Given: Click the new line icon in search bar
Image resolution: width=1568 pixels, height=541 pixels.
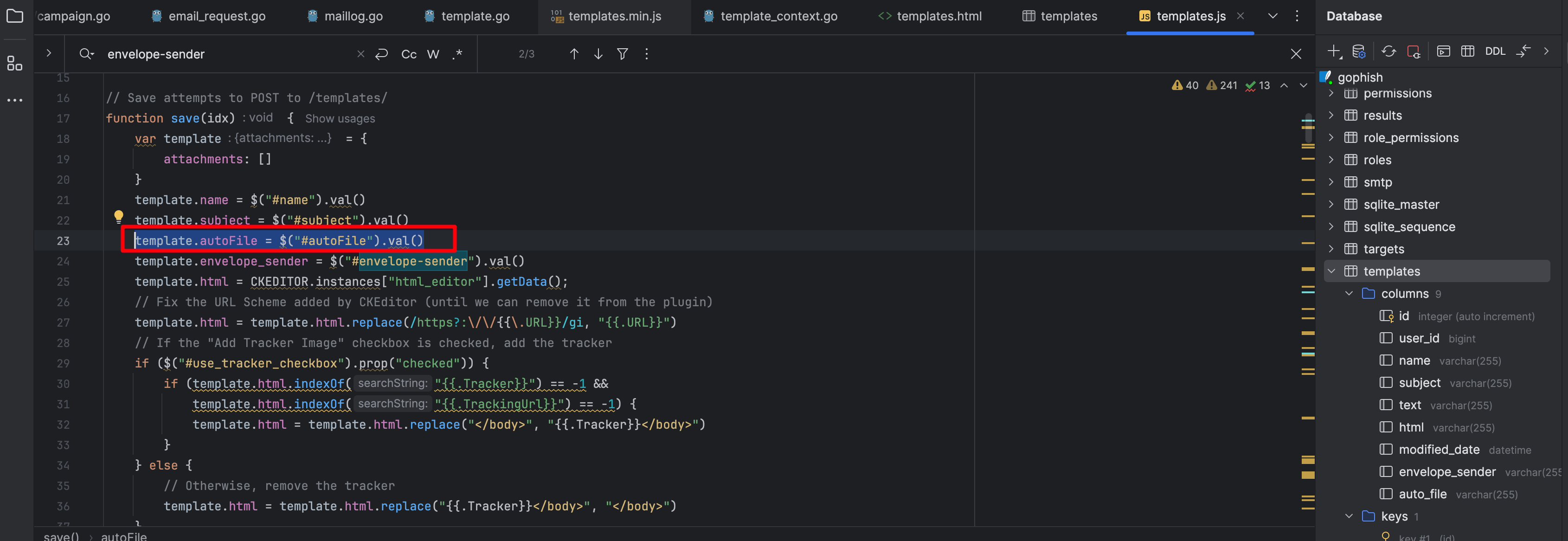Looking at the screenshot, I should [x=382, y=54].
